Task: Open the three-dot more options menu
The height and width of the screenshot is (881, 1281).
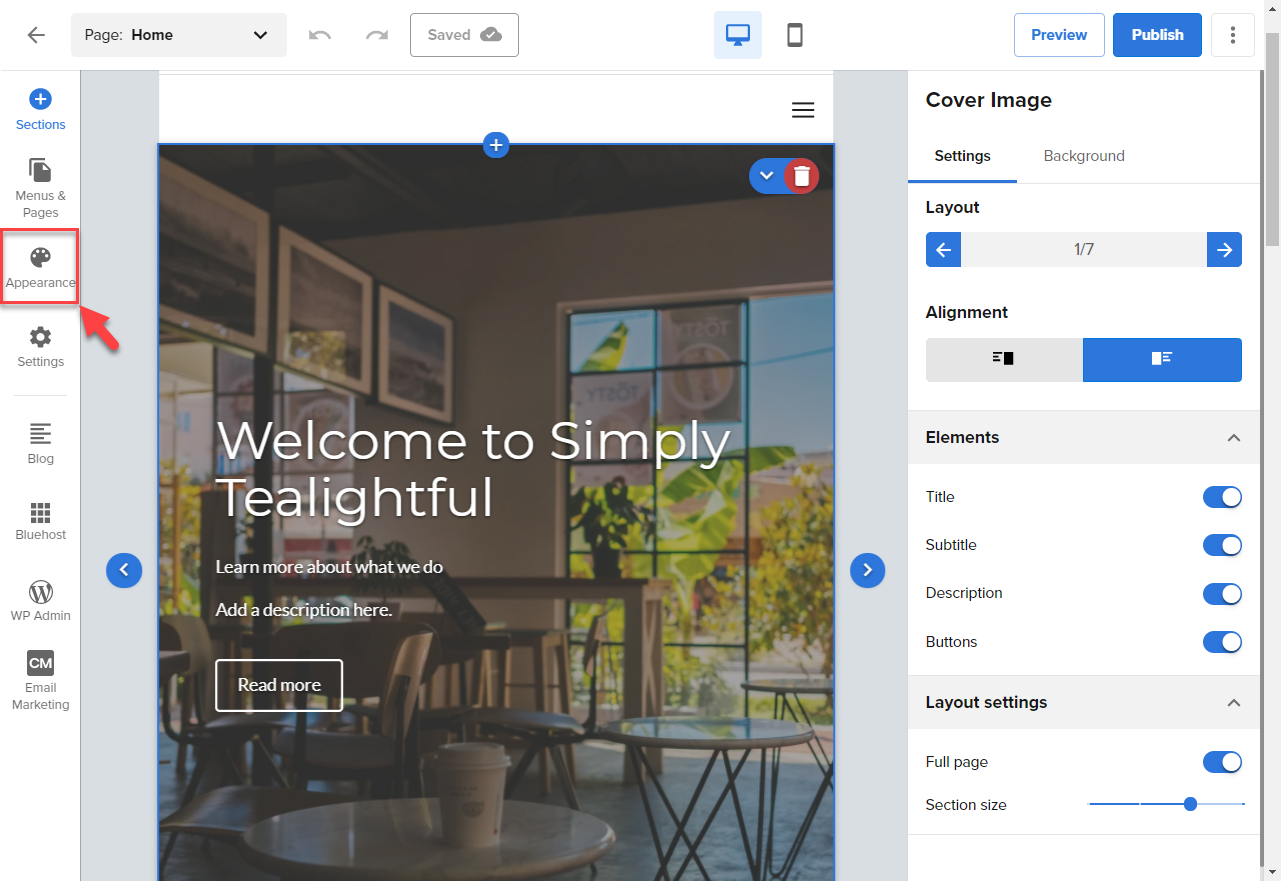Action: click(1233, 35)
